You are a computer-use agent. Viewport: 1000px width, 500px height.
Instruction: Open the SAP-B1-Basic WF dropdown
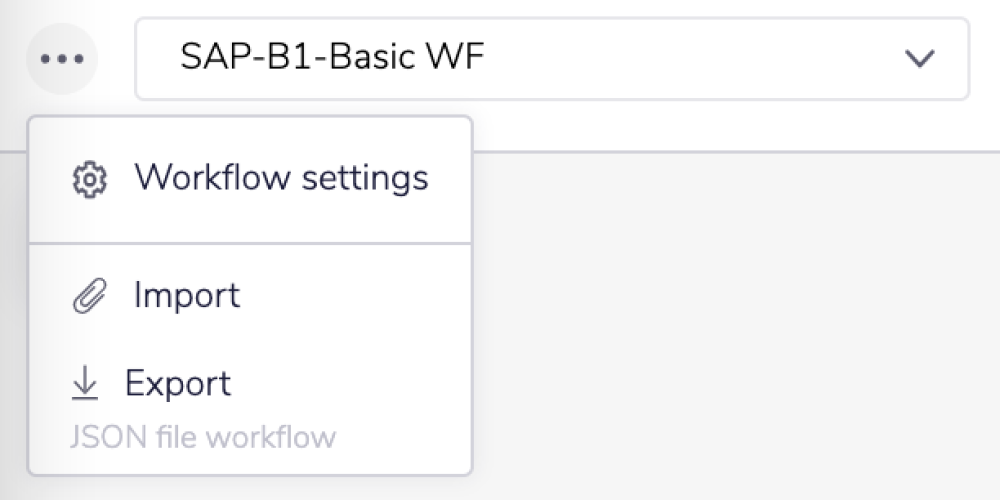click(551, 58)
